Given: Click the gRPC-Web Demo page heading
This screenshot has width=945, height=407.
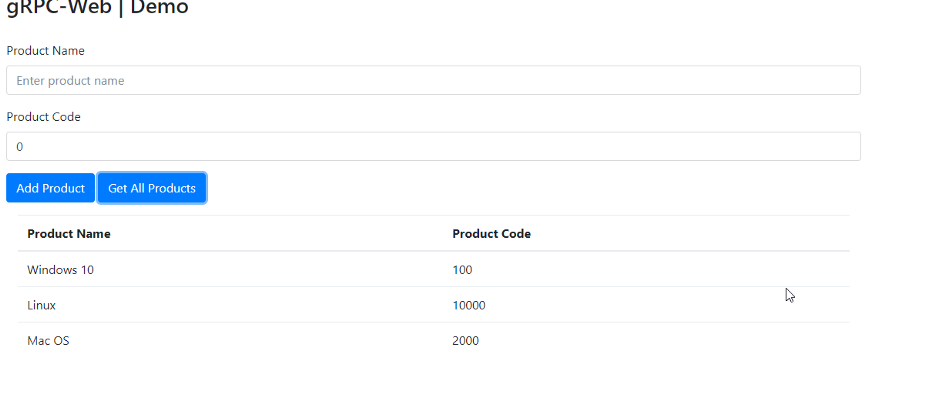Looking at the screenshot, I should coord(98,7).
